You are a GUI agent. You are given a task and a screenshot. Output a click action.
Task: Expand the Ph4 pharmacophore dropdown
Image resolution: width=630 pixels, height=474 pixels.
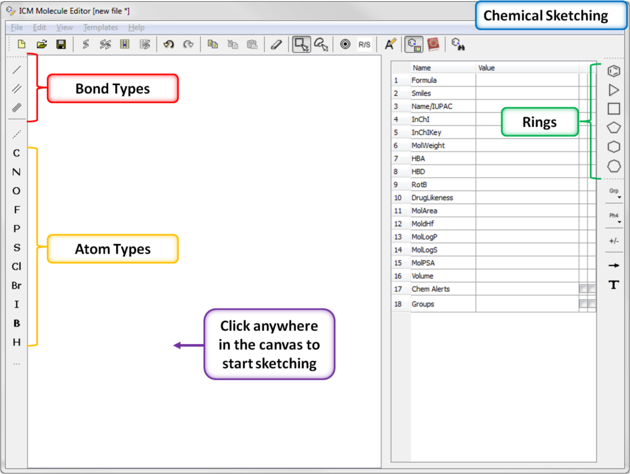614,217
